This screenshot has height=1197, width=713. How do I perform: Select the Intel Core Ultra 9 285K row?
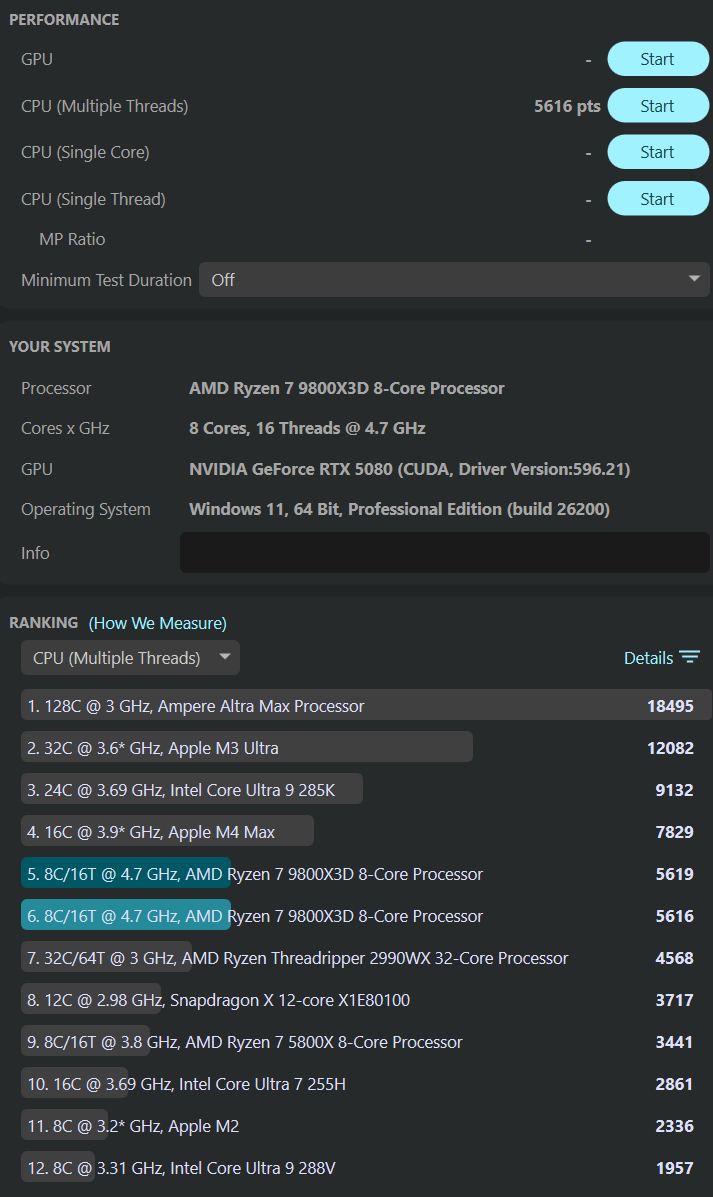point(366,789)
